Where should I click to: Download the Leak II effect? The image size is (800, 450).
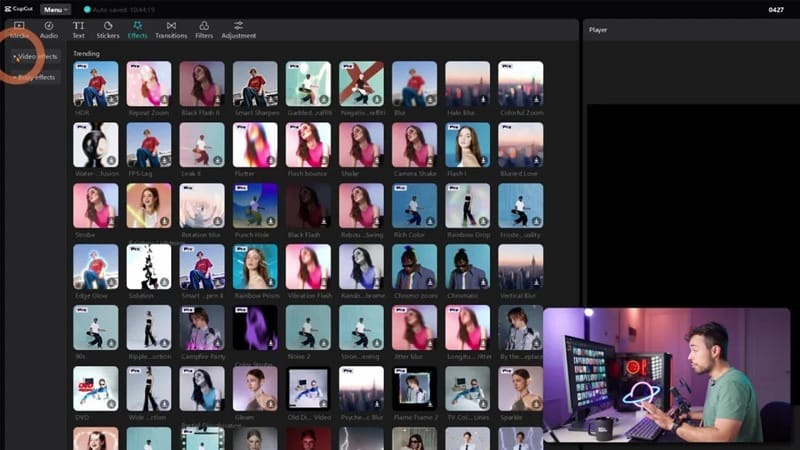217,160
